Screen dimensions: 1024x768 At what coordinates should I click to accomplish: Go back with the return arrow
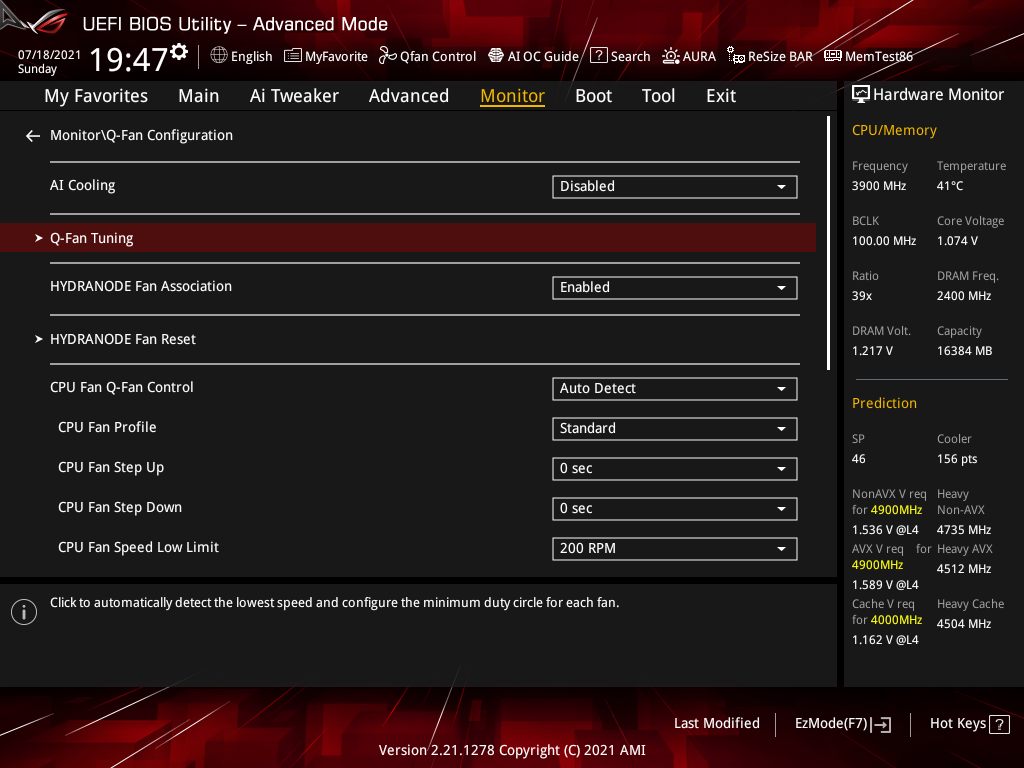coord(32,135)
